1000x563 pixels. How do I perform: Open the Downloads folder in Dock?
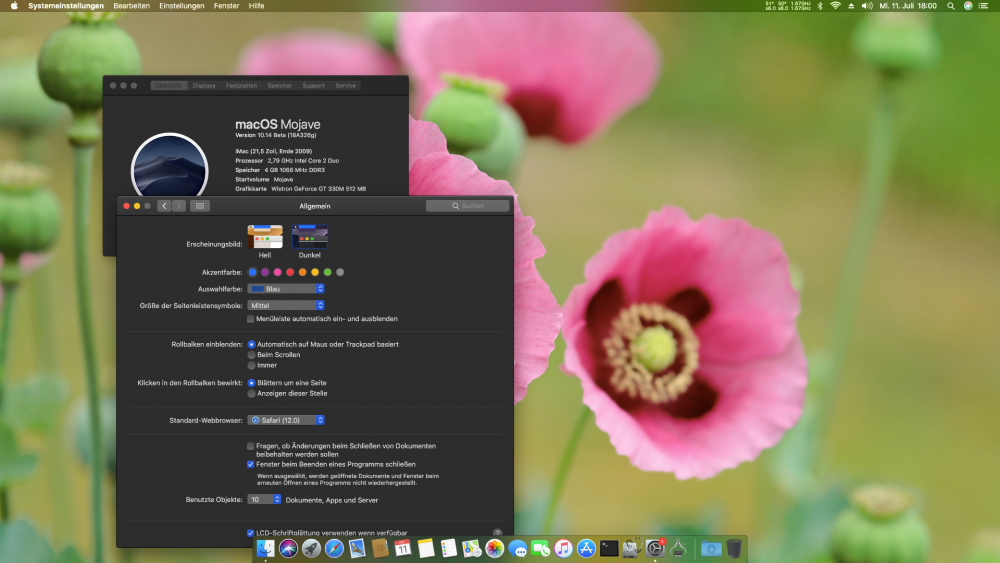tap(711, 548)
